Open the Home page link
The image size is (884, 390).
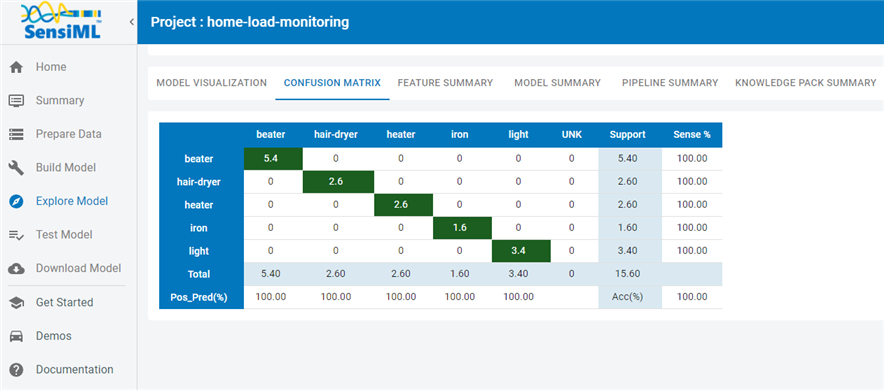coord(51,67)
